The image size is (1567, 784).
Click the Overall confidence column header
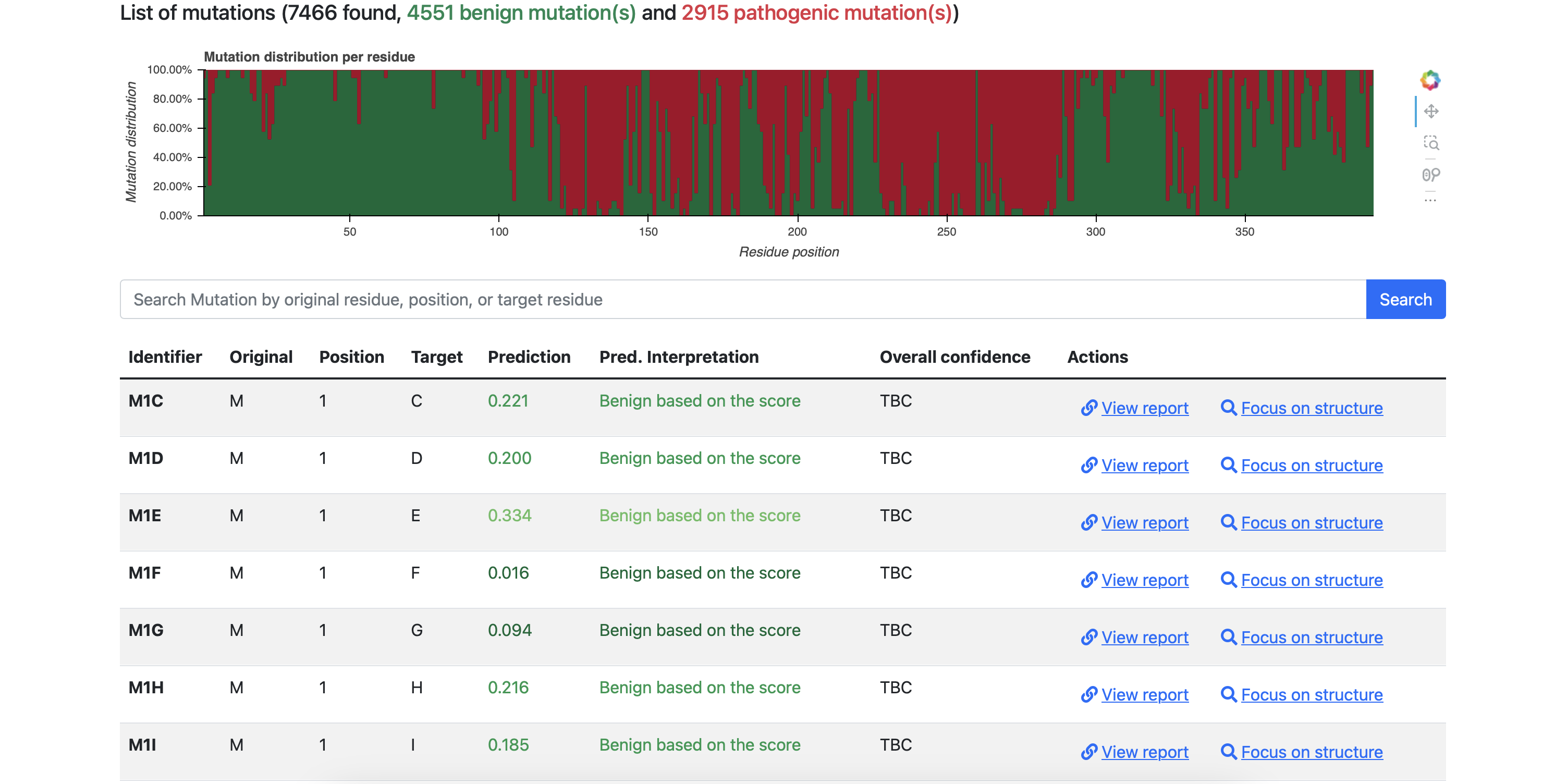(x=954, y=357)
